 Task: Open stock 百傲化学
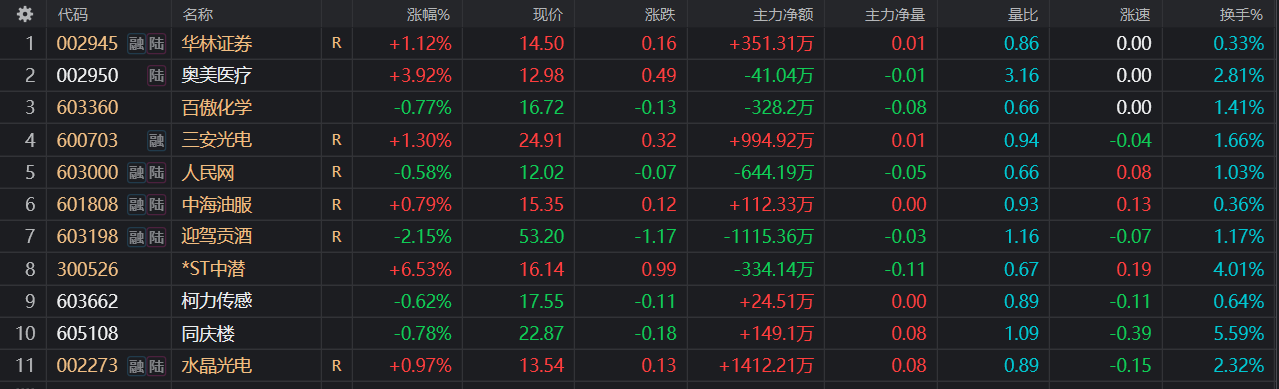point(217,108)
